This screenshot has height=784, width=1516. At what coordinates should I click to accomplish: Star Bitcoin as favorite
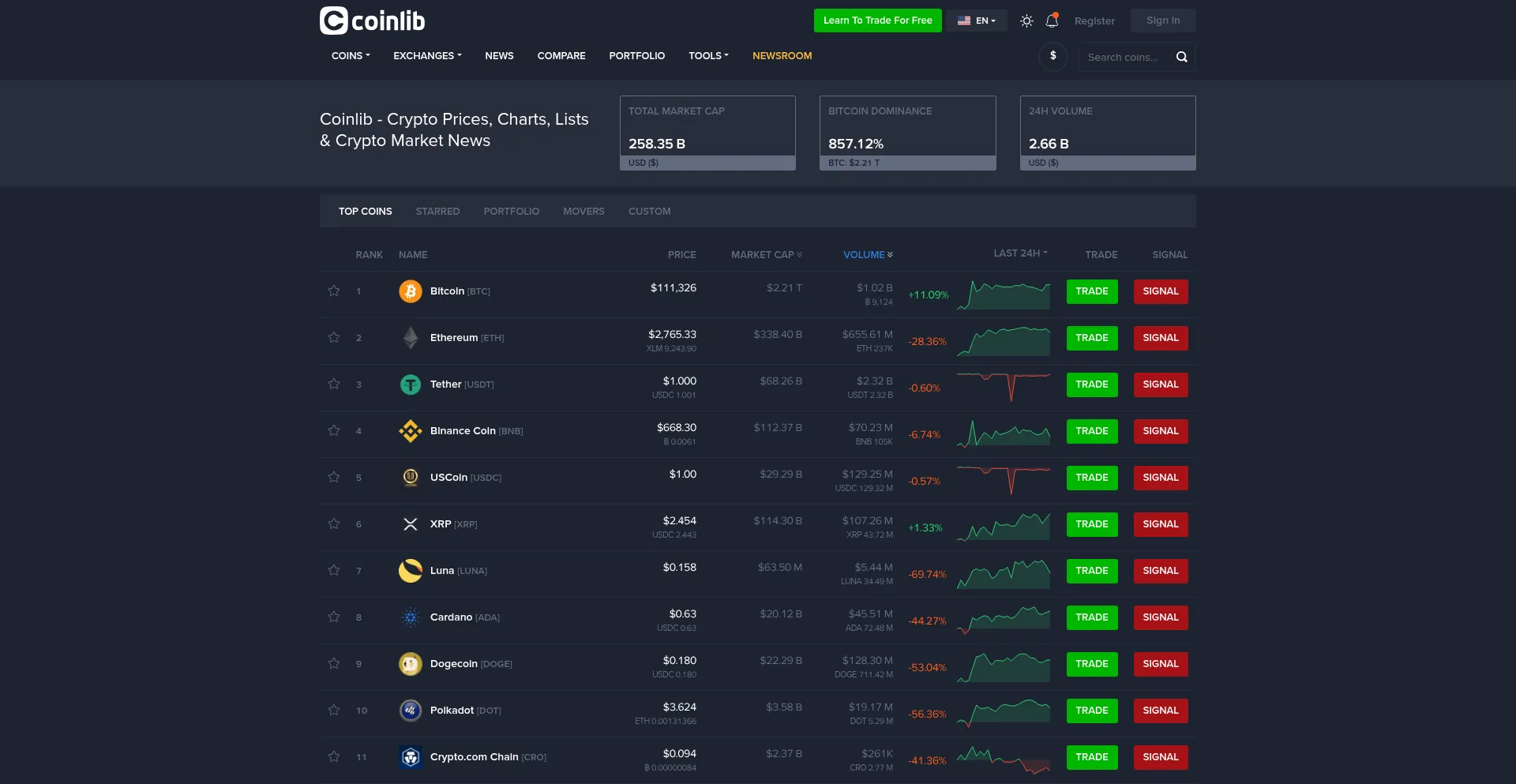coord(334,291)
